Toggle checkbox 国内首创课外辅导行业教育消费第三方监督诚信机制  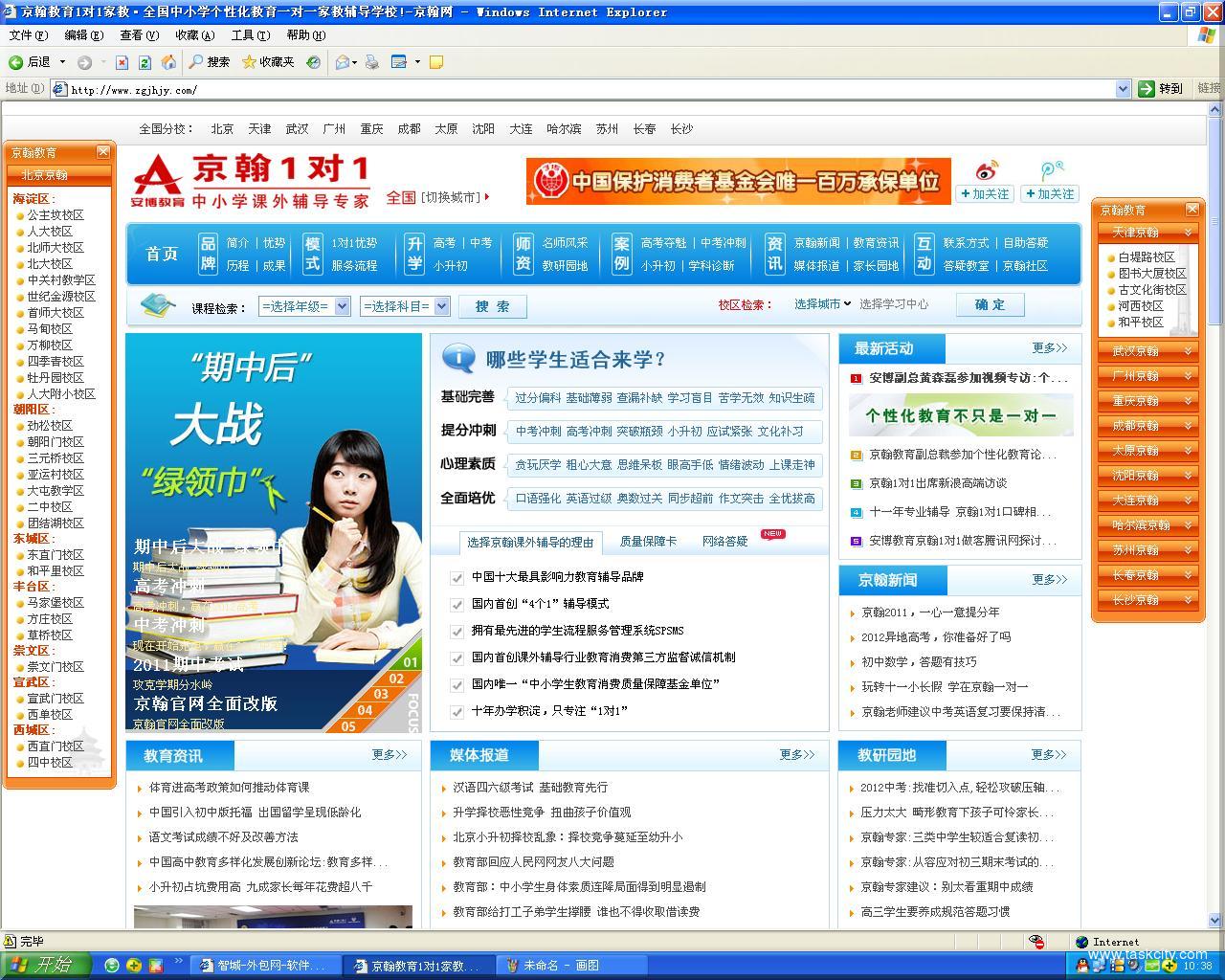tap(457, 658)
